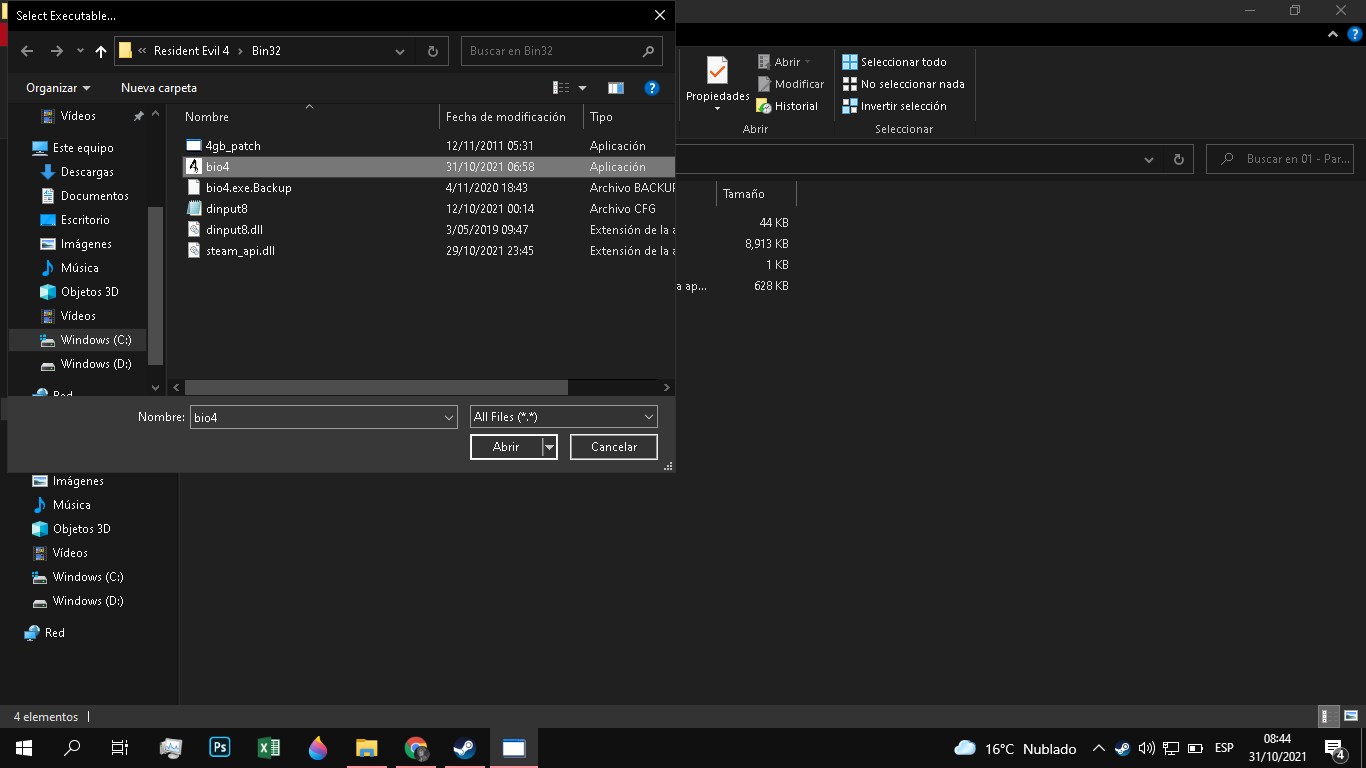Refresh the Bin32 folder listing

pos(432,51)
